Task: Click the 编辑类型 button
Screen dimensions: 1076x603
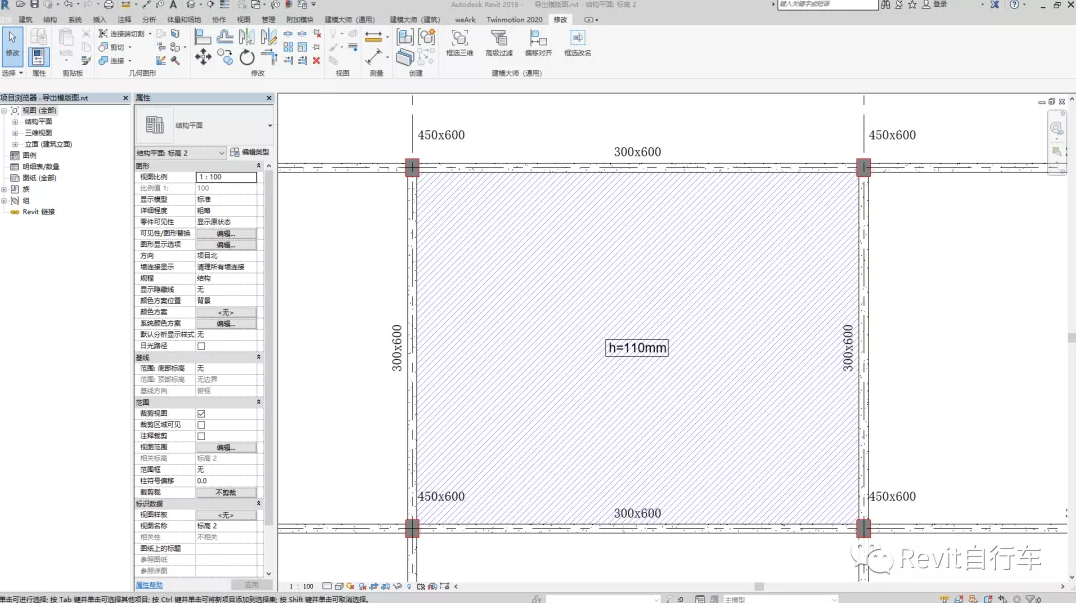Action: [x=250, y=153]
